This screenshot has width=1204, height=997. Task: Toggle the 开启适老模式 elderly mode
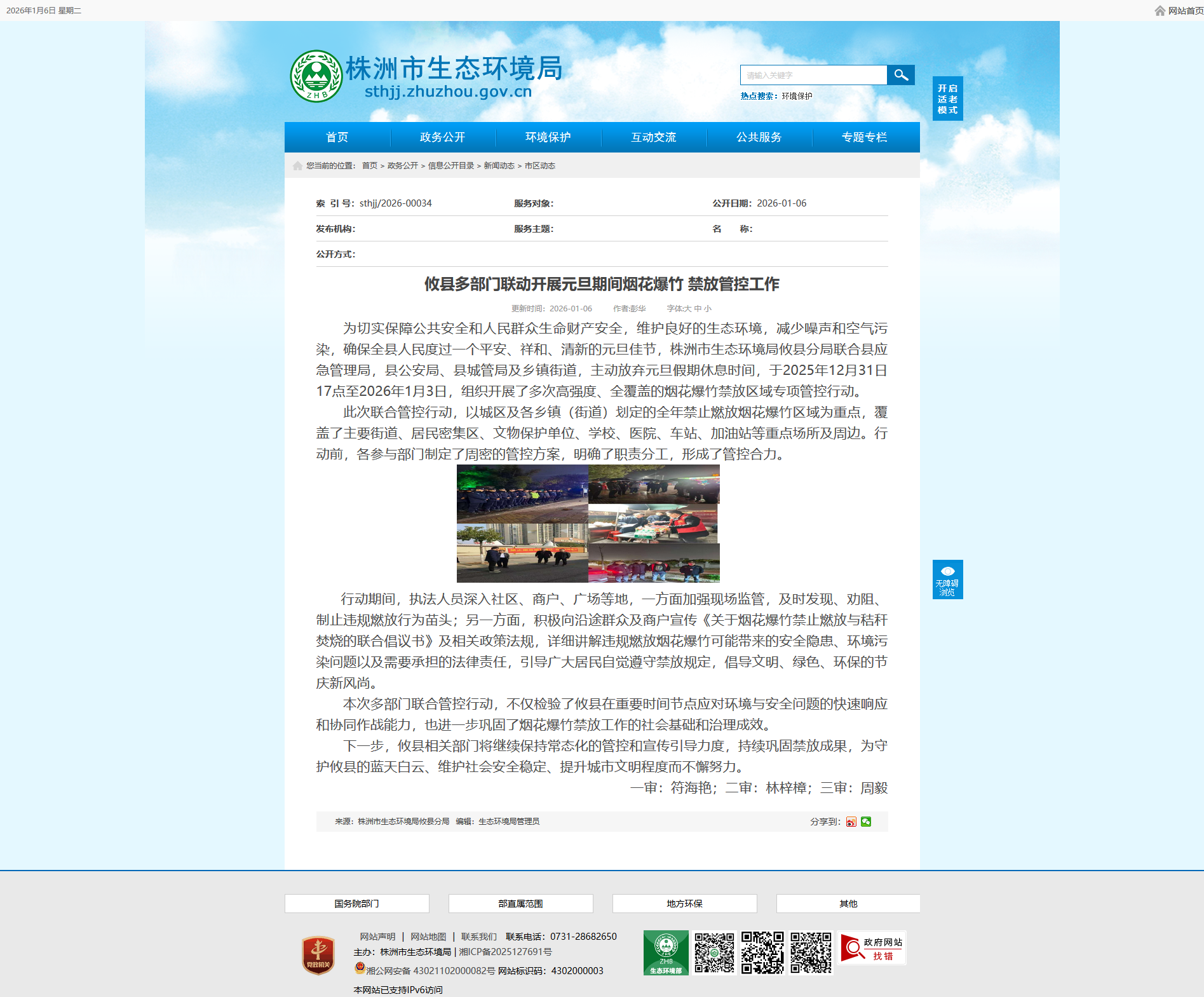(947, 98)
